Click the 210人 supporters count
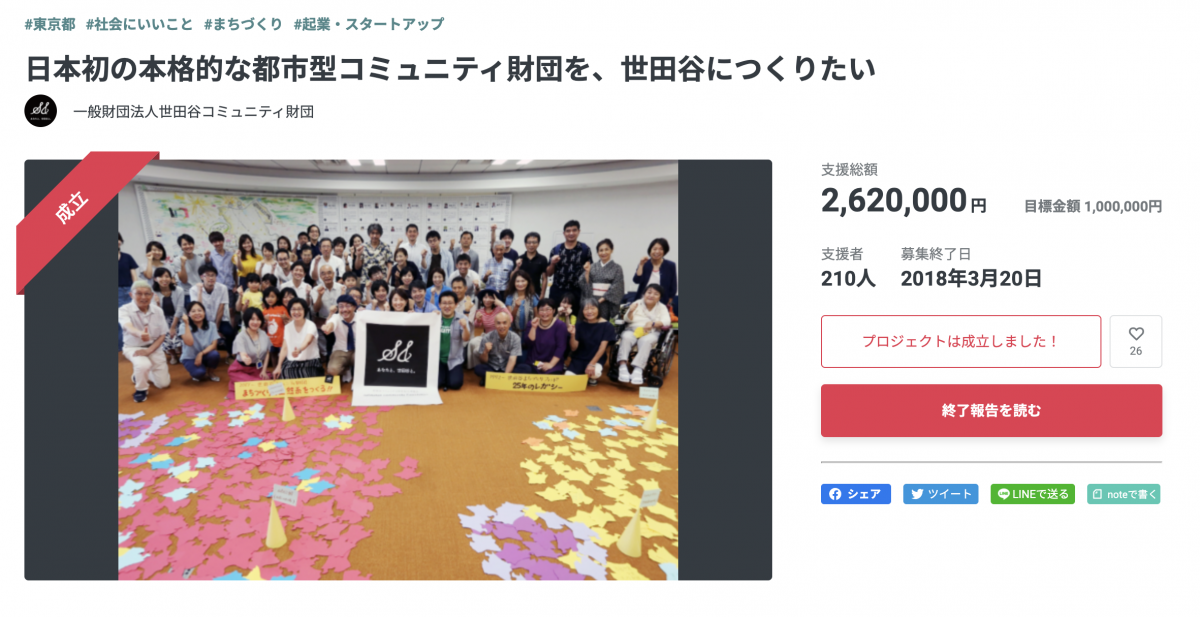The width and height of the screenshot is (1200, 617). tap(848, 278)
